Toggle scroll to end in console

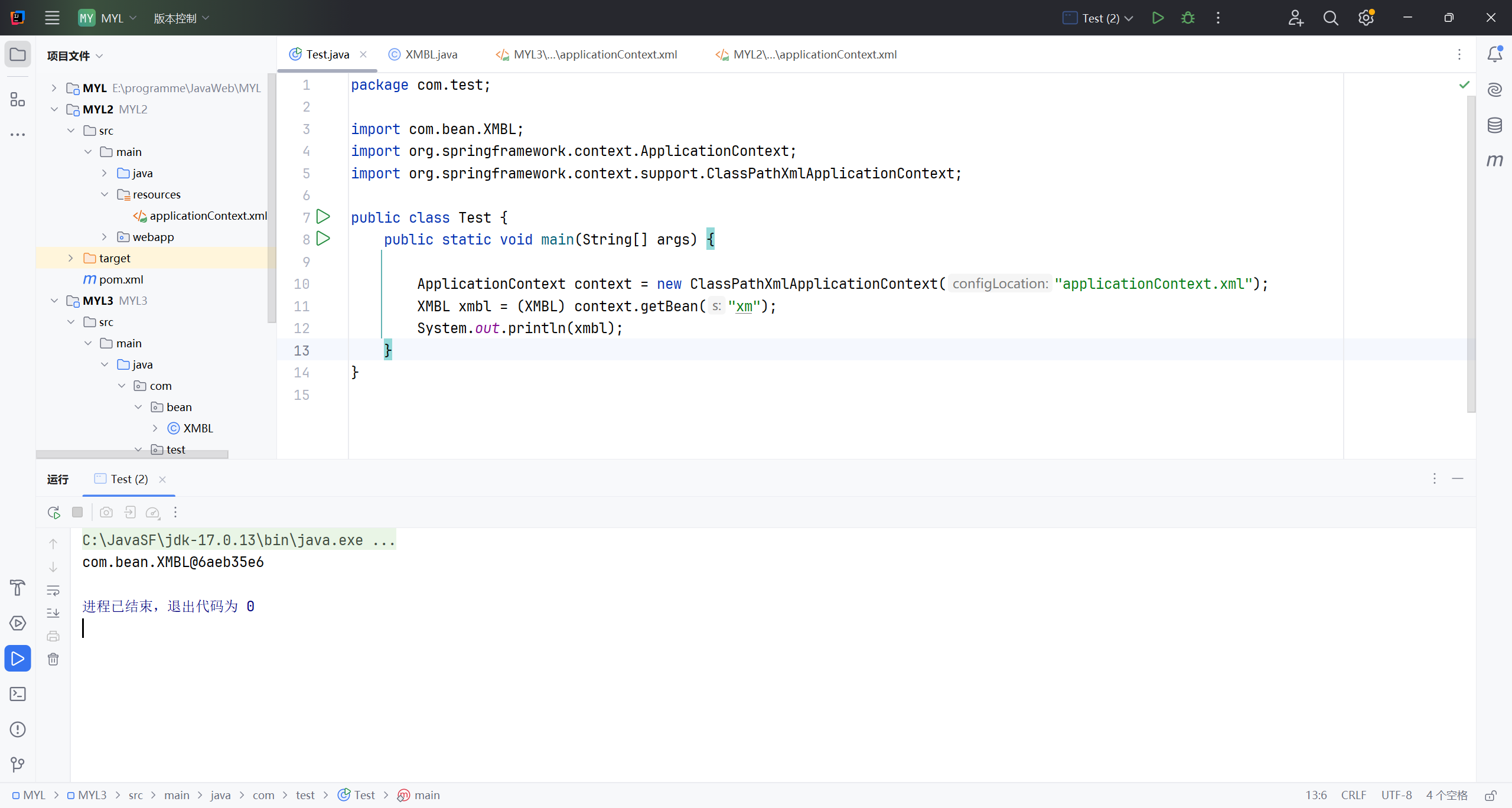click(x=53, y=613)
